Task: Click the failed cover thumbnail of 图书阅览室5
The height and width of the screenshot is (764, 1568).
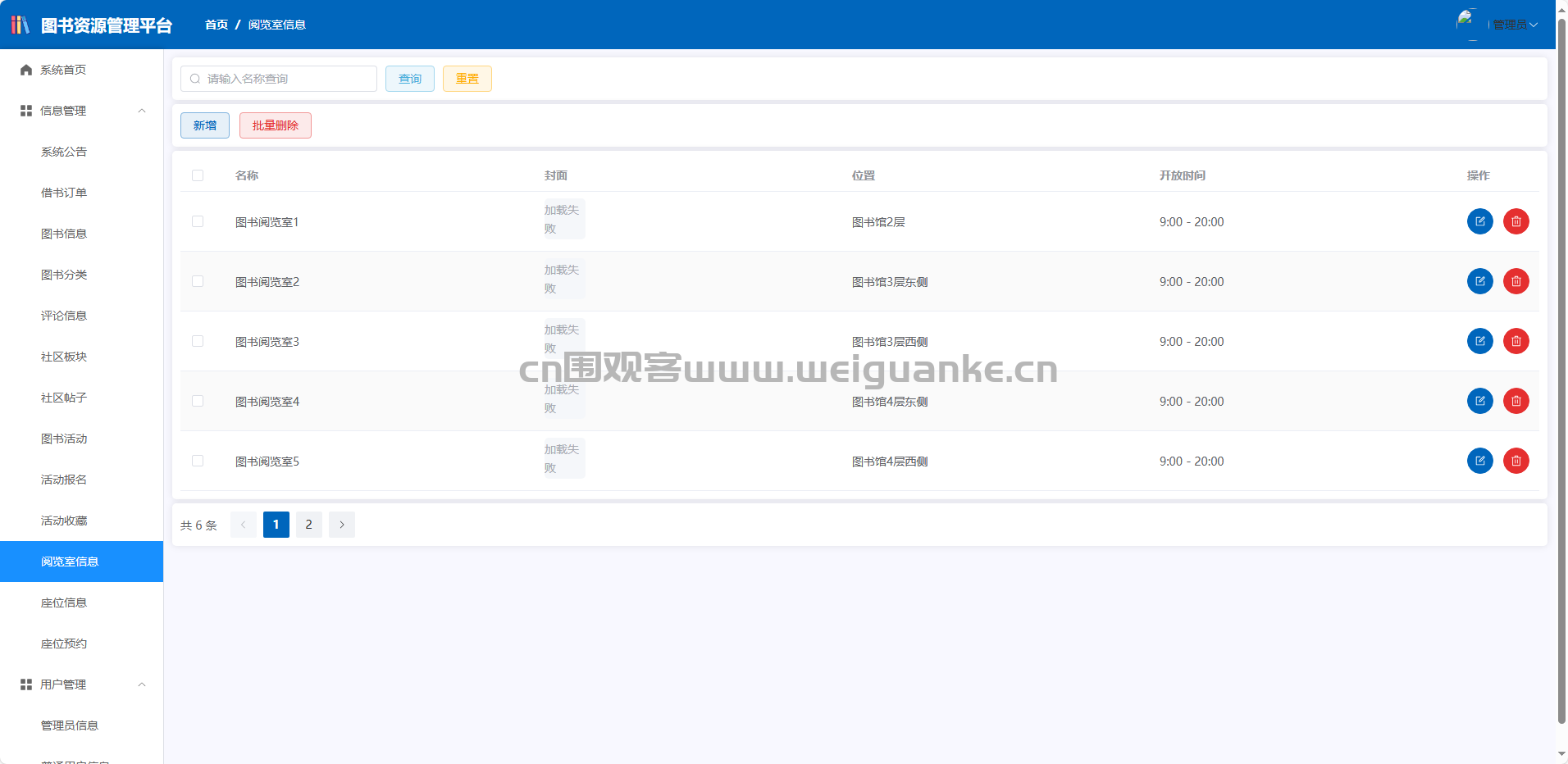Action: pos(564,458)
